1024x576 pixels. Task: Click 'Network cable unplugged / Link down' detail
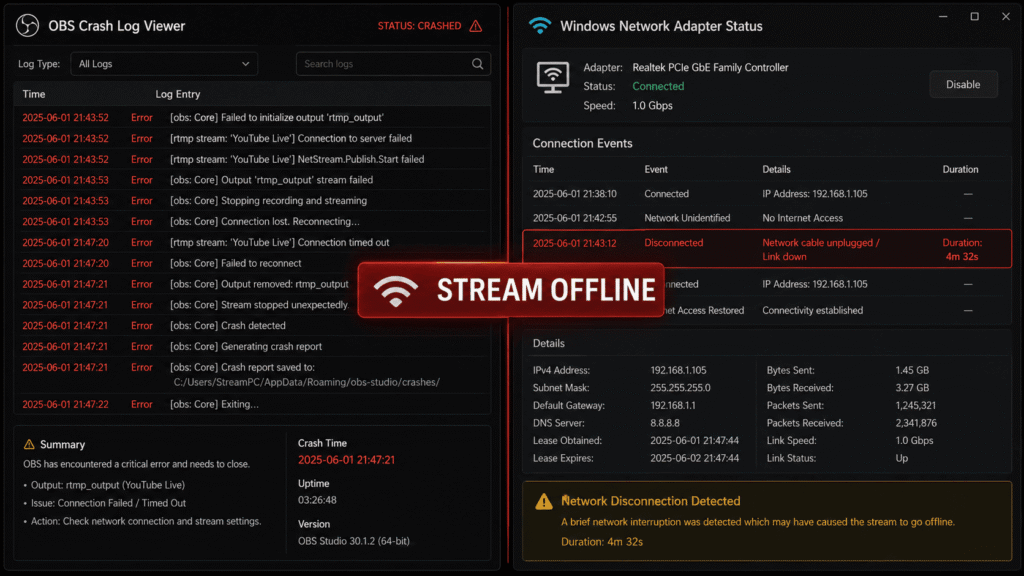[821, 249]
